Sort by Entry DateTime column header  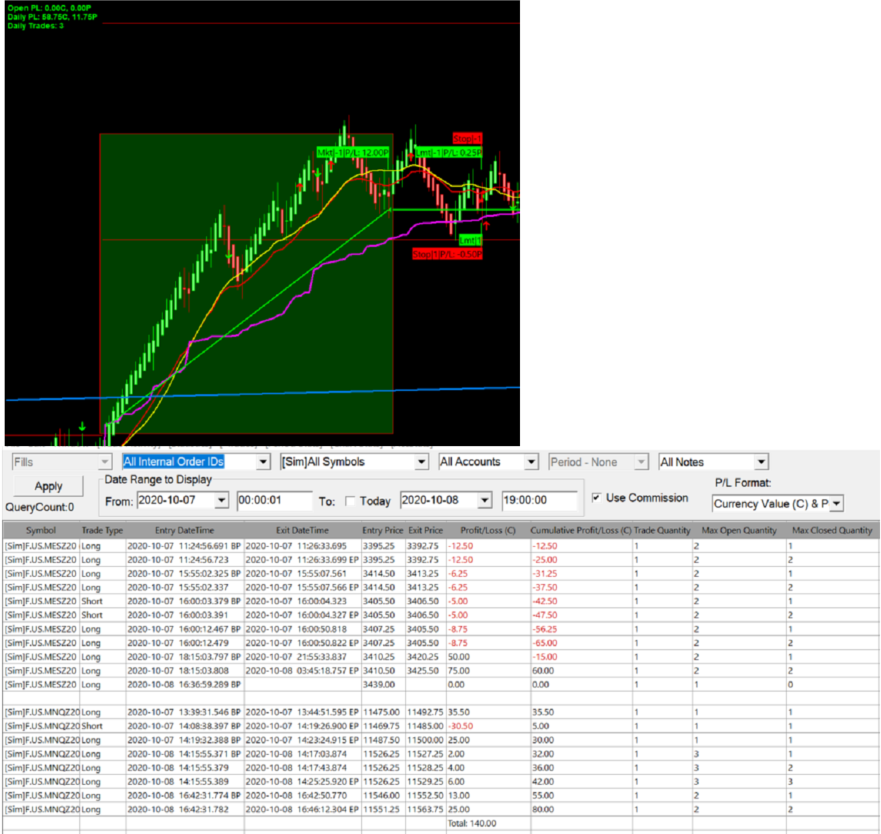[185, 530]
